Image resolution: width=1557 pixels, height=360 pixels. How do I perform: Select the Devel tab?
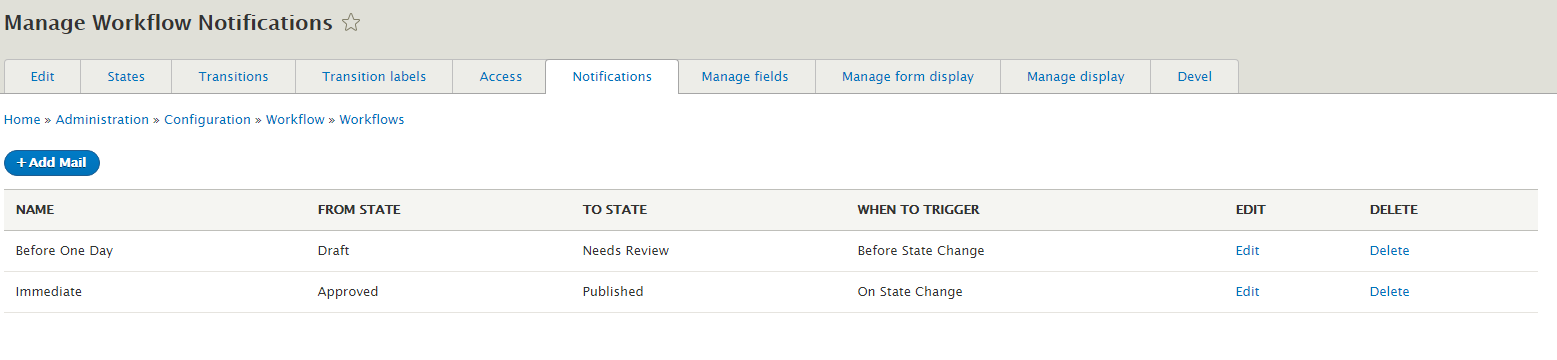[1195, 77]
